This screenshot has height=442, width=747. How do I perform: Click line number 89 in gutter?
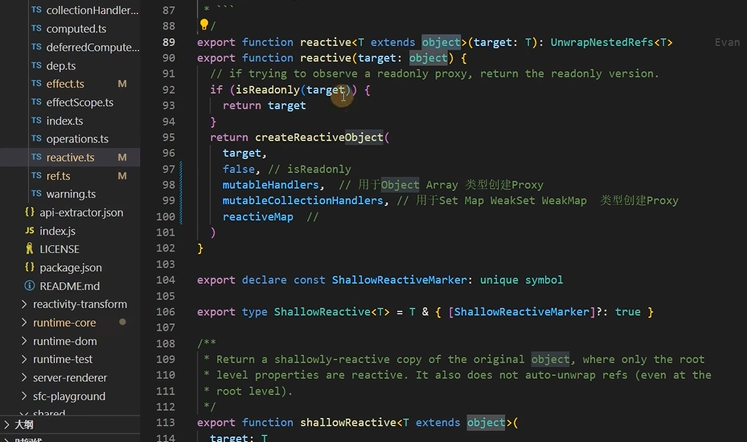[169, 42]
